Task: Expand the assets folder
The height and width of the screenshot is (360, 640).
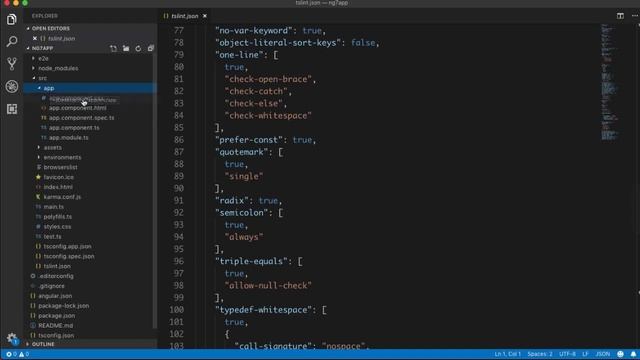Action: (53, 147)
